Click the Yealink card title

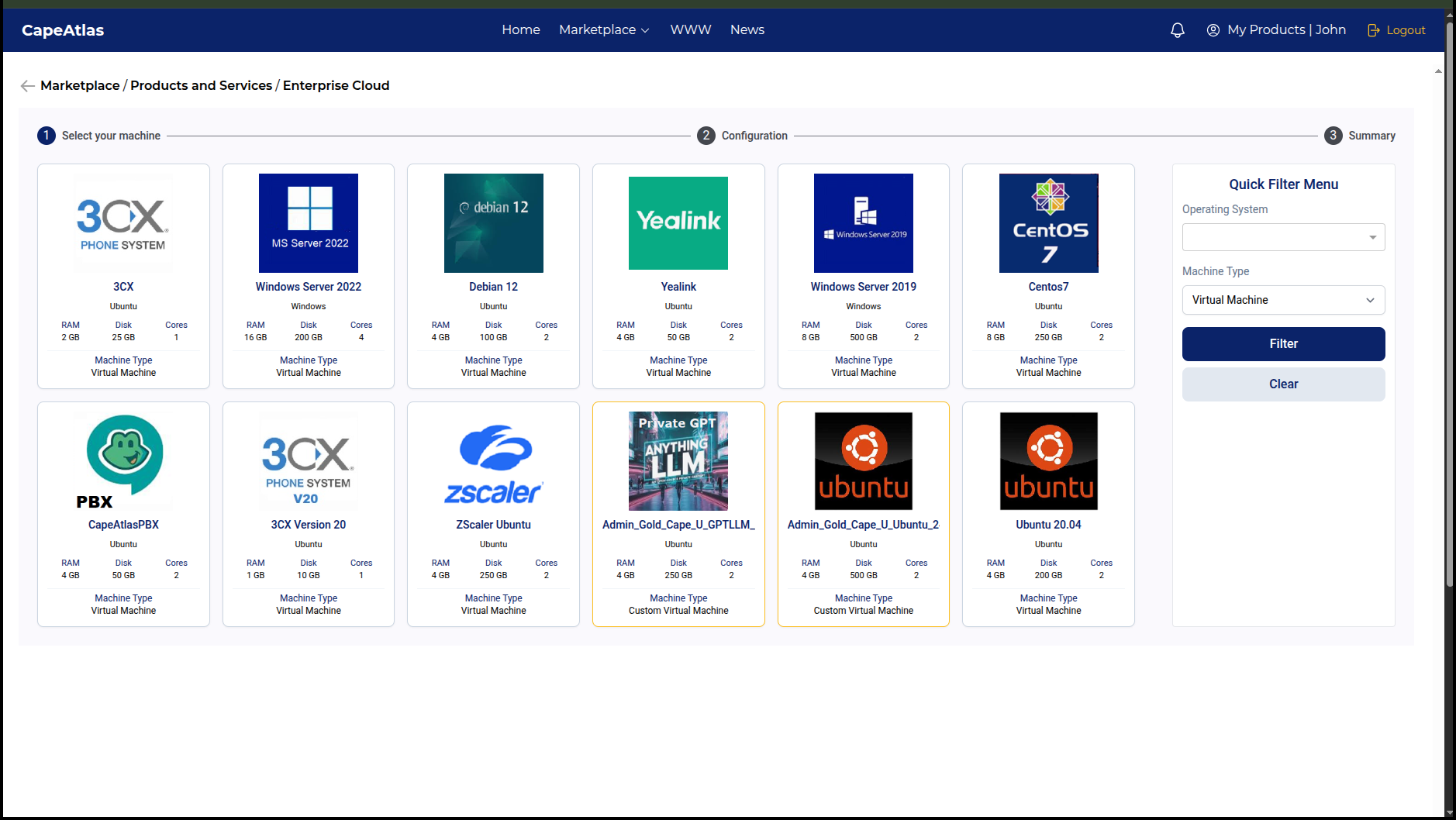(x=678, y=287)
